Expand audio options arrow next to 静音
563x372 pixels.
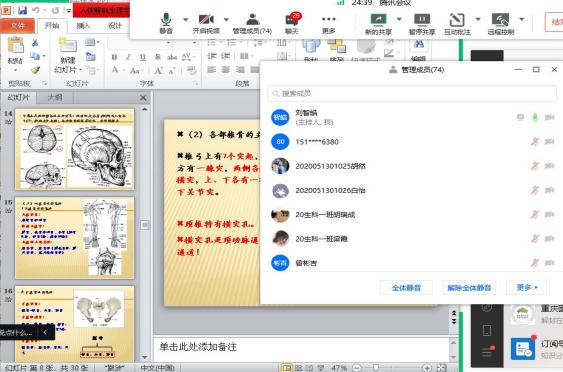(185, 19)
